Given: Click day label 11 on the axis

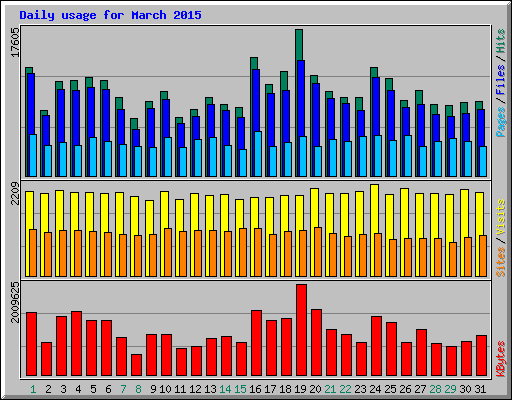Looking at the screenshot, I should click(x=180, y=389).
